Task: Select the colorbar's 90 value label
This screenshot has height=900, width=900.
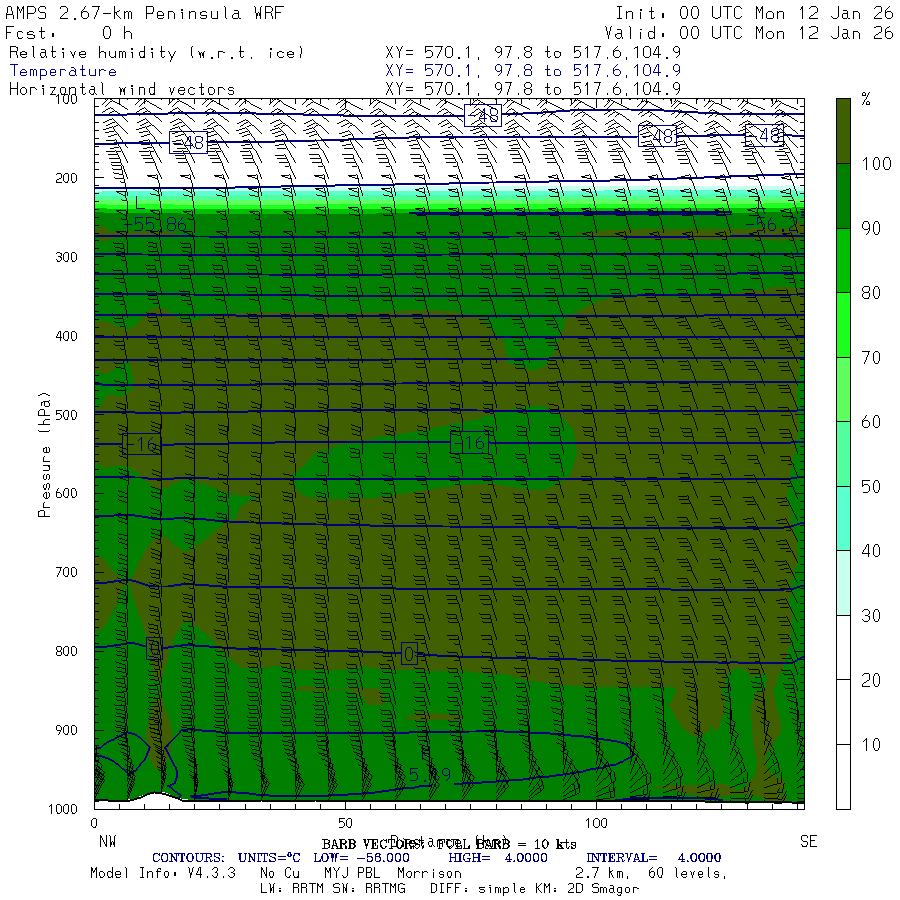Action: [871, 228]
